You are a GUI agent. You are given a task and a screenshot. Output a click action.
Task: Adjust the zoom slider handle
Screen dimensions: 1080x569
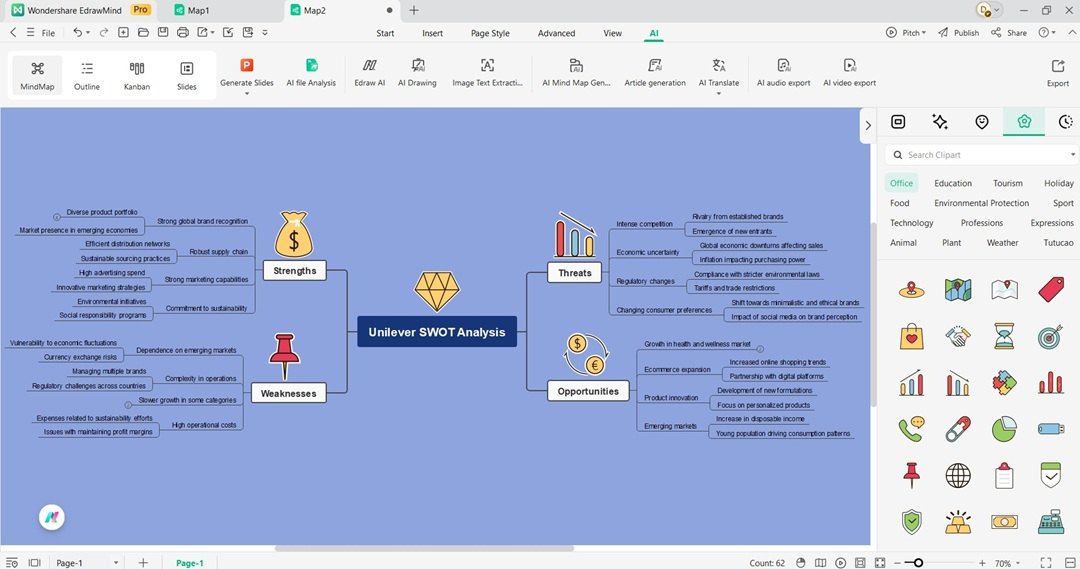coord(918,563)
